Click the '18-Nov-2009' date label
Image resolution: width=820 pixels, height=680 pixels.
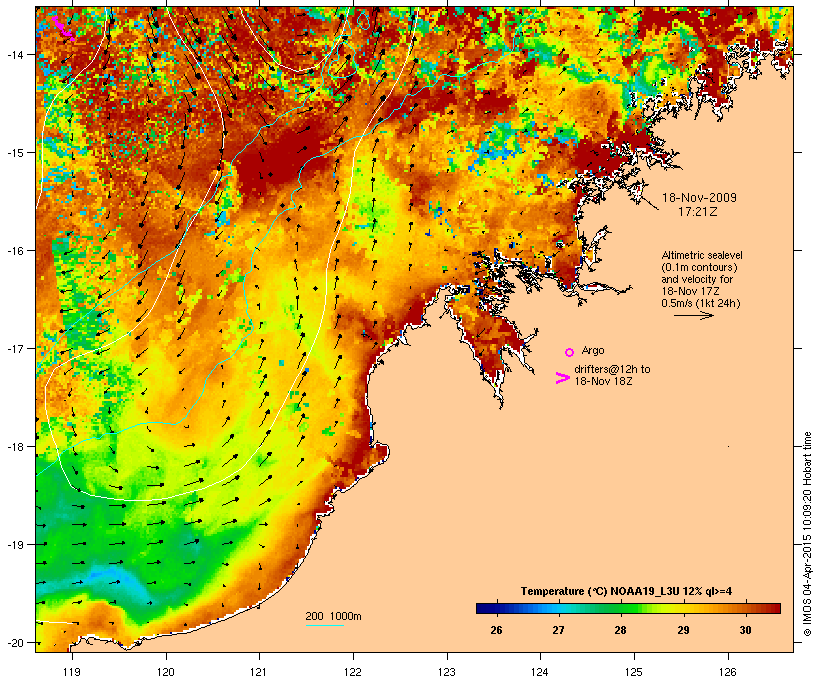coord(699,198)
